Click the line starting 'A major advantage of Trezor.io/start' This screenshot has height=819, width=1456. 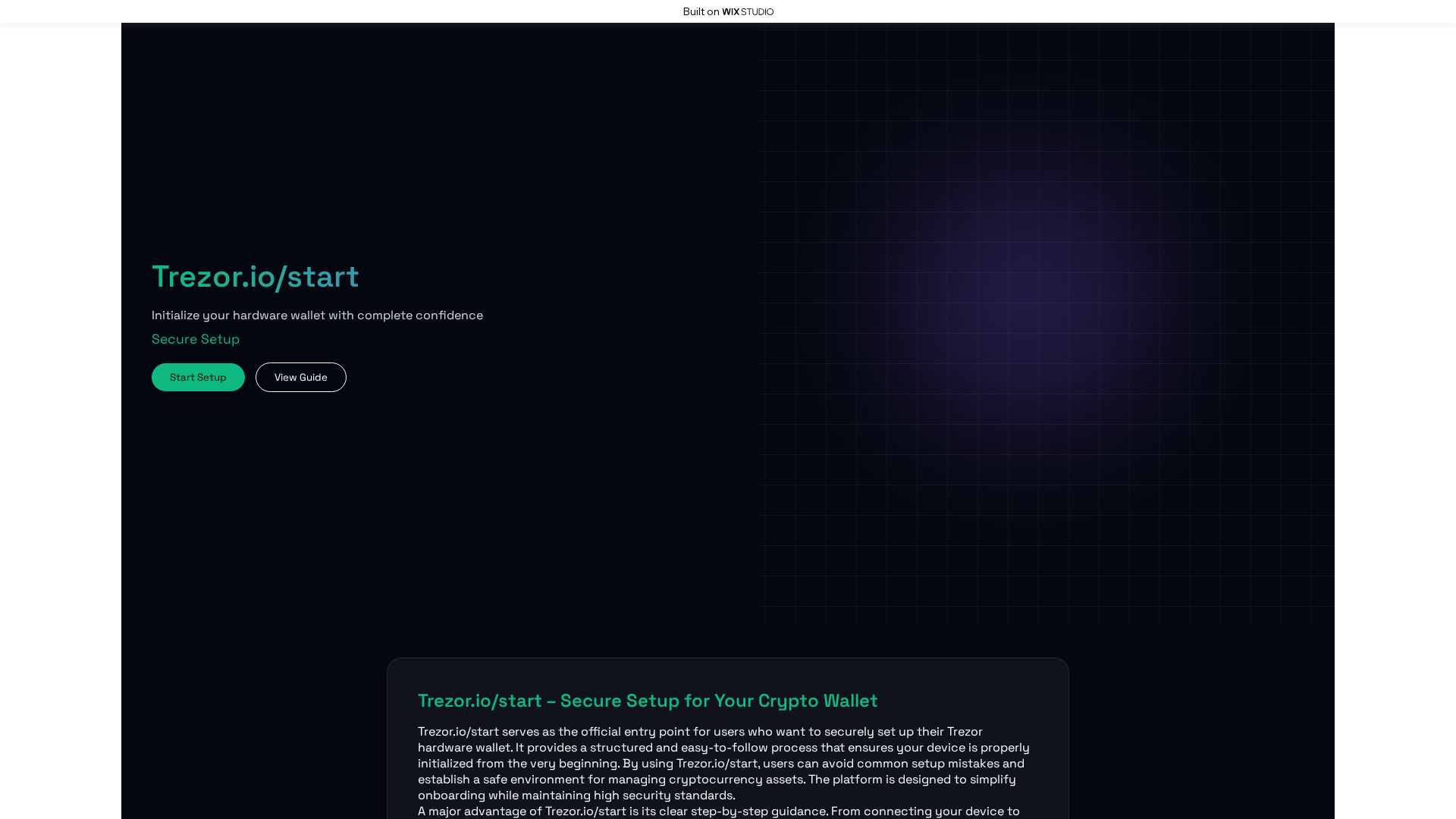click(719, 811)
